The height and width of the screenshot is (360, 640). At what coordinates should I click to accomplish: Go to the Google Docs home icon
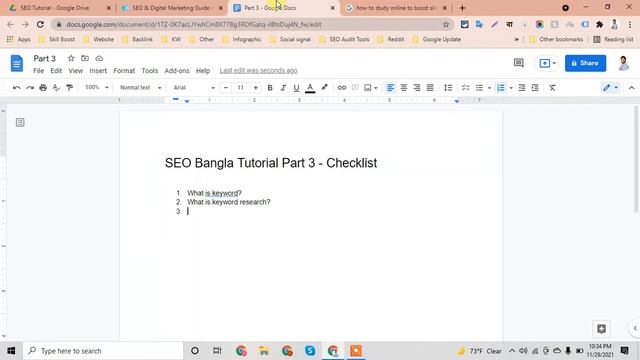(17, 63)
